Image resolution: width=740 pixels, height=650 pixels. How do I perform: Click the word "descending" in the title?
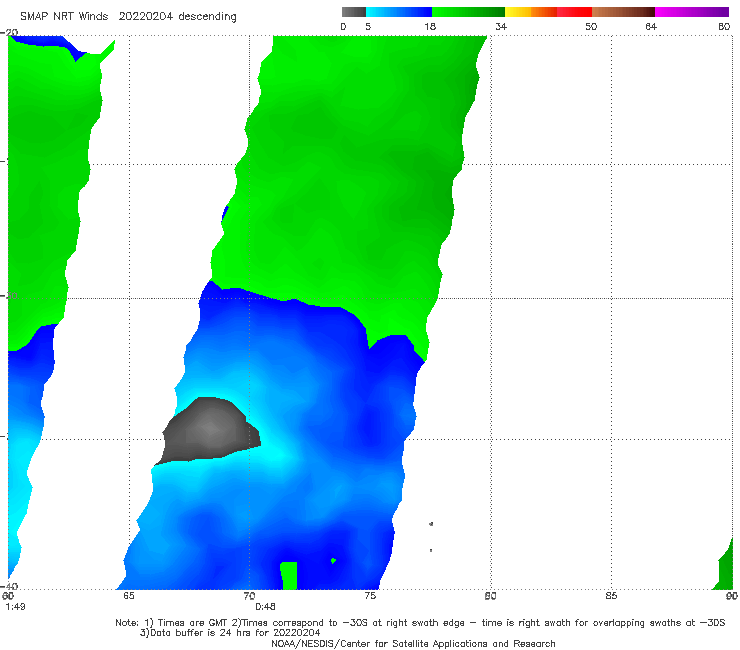click(208, 17)
